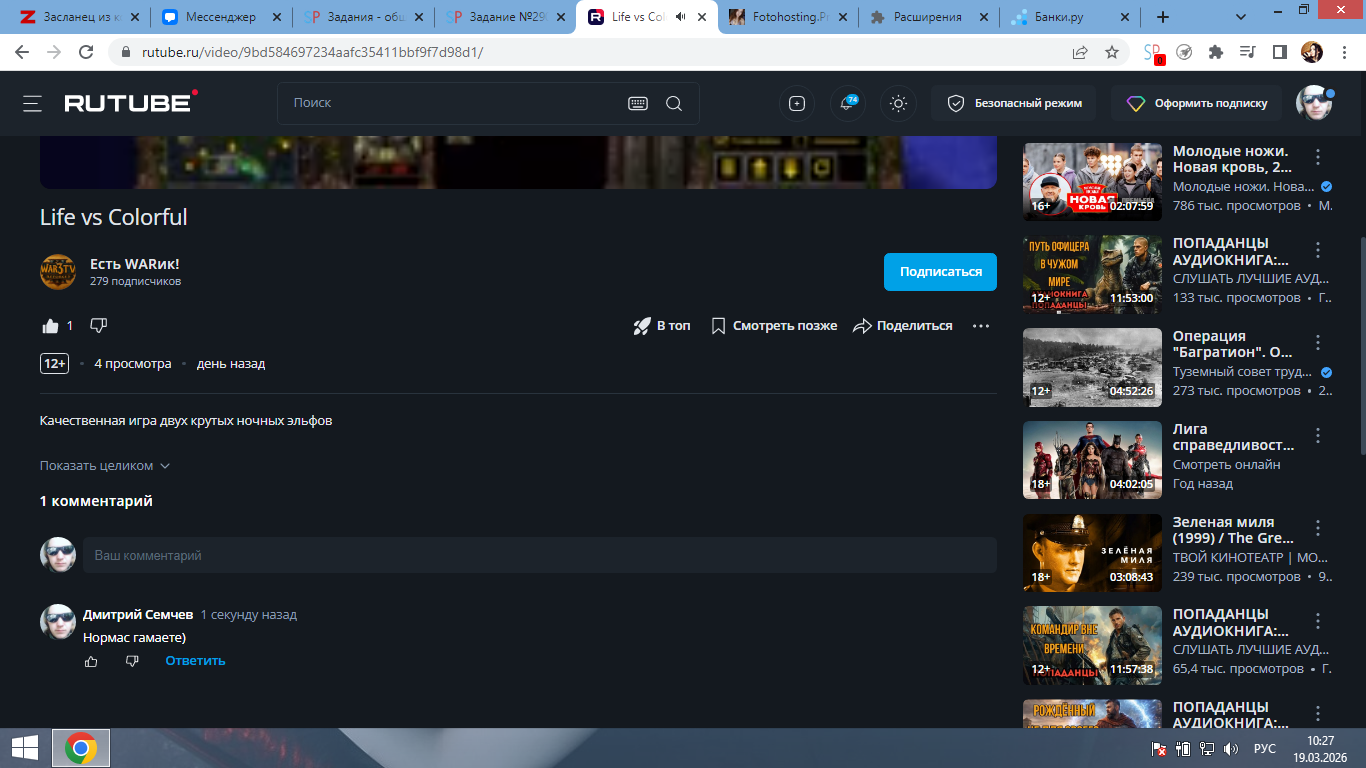The image size is (1366, 768).
Task: Open Дмитрий Семчев's profile name
Action: click(138, 615)
